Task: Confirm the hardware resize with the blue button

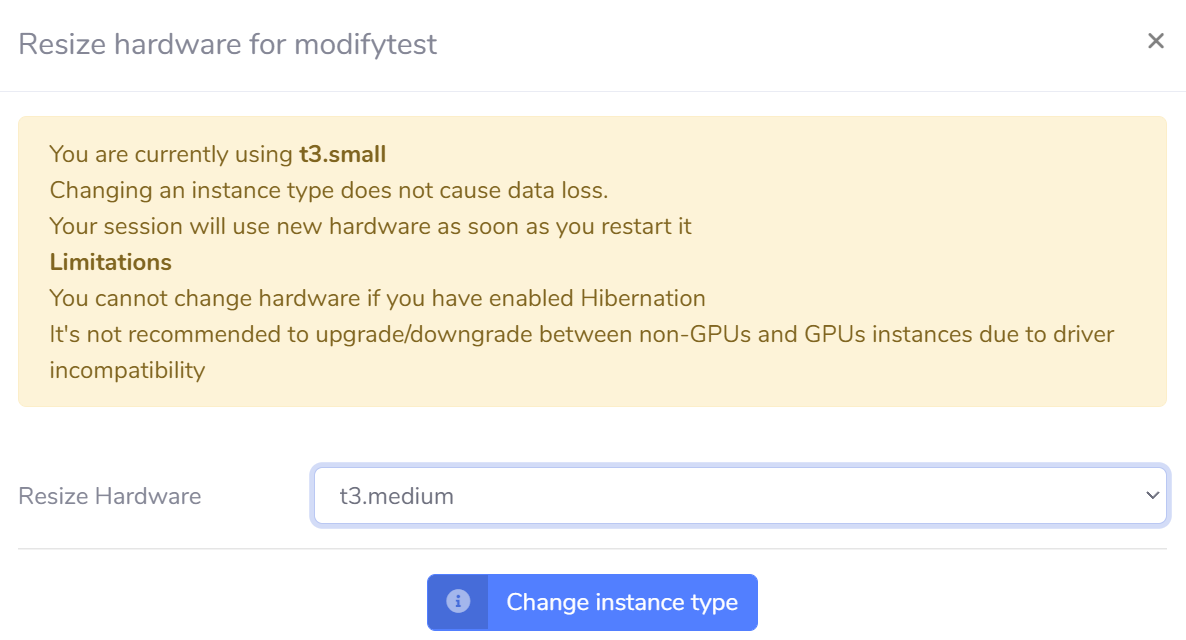Action: pos(622,602)
